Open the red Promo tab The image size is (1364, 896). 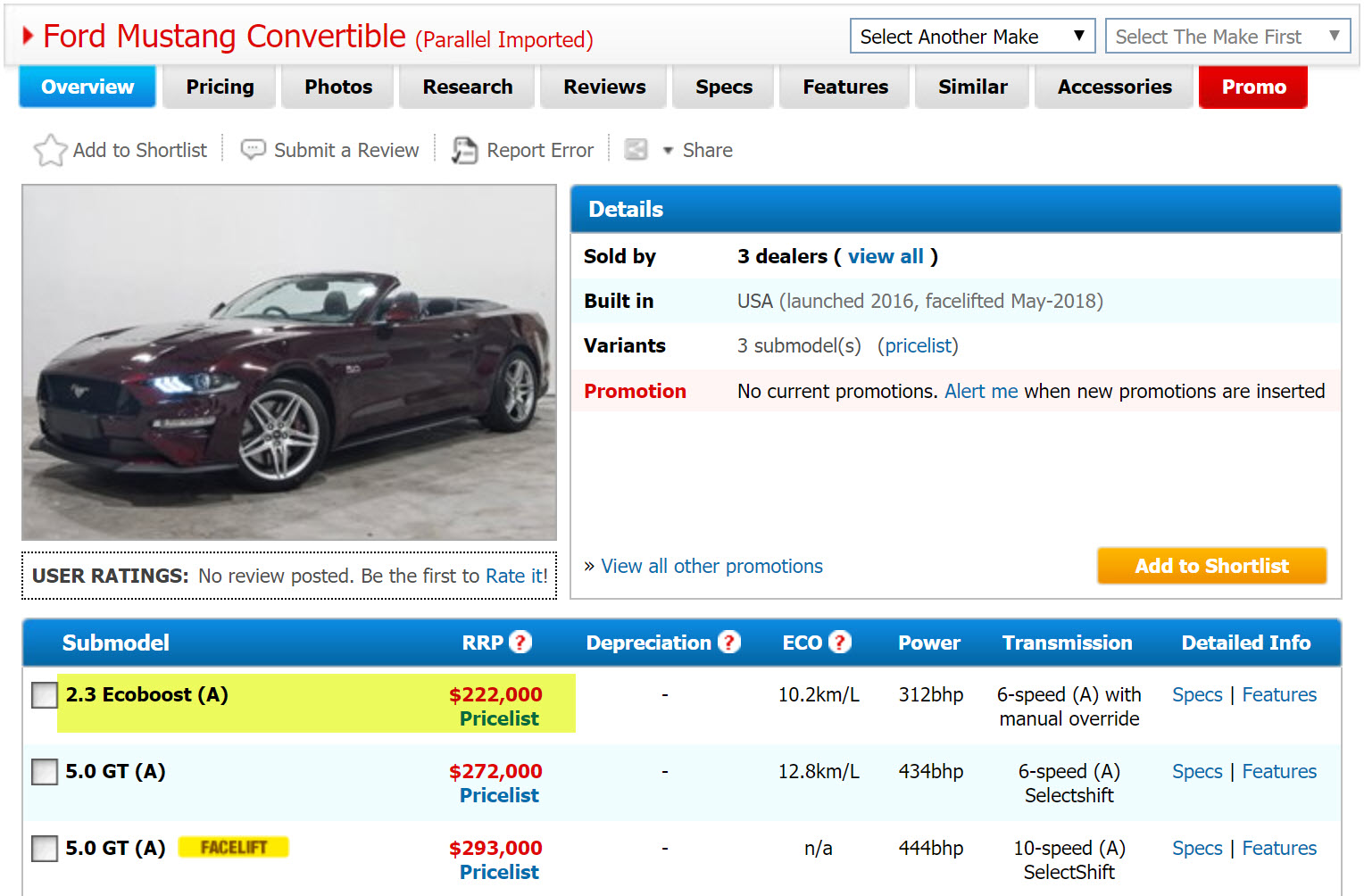(x=1253, y=87)
